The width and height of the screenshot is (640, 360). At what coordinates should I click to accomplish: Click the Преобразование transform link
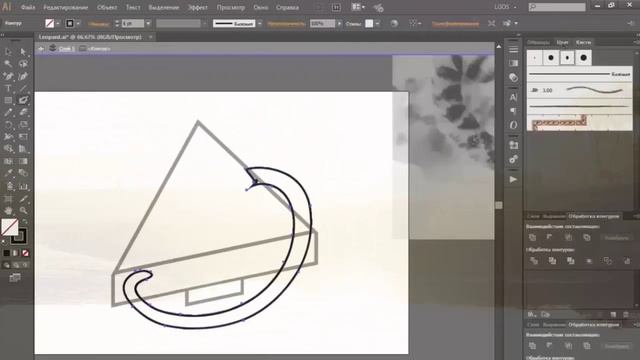tap(455, 24)
